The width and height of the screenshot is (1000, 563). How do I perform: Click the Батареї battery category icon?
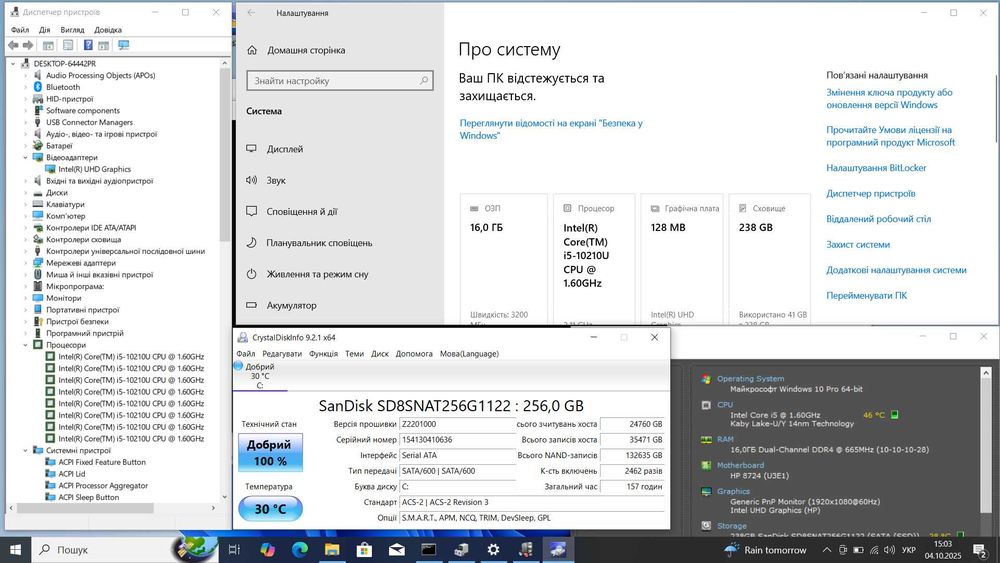(38, 145)
